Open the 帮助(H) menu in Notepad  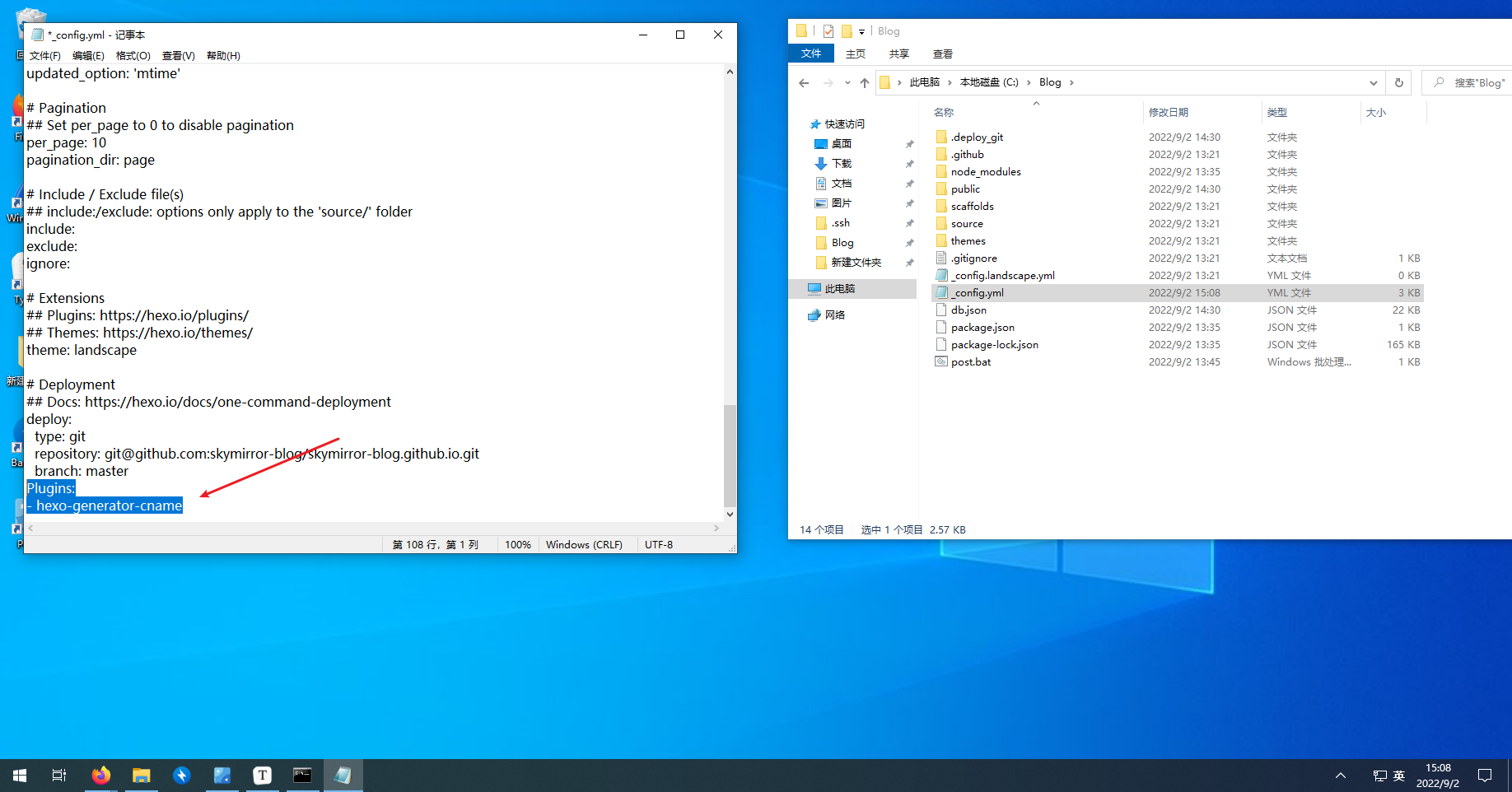(x=223, y=56)
